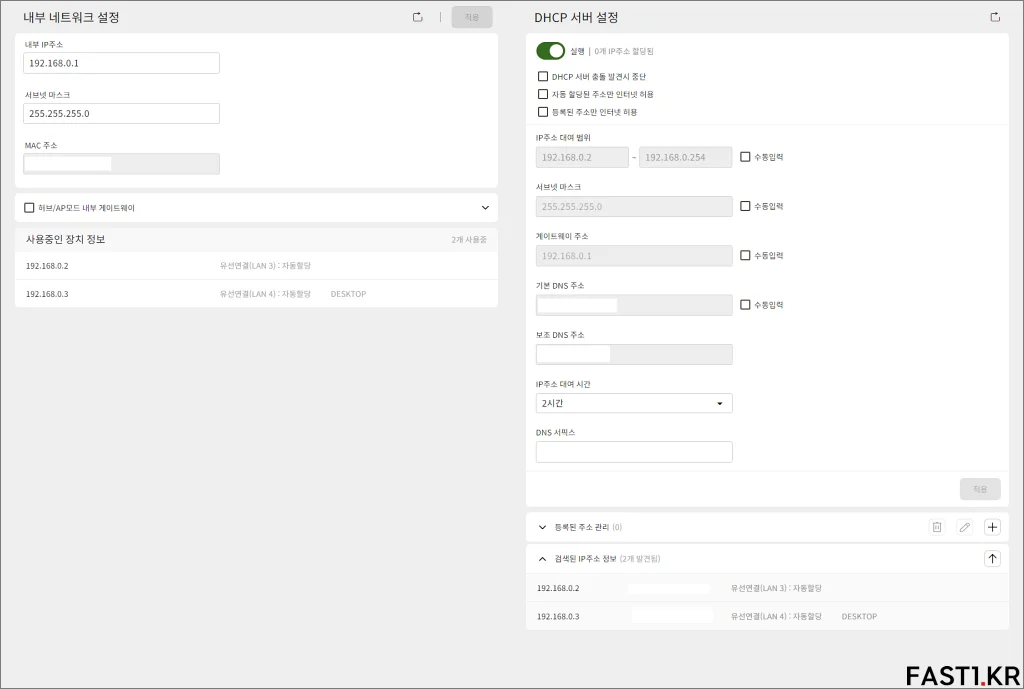This screenshot has height=689, width=1024.
Task: Click refresh icon in 내부 네트워크 설정 header
Action: coord(418,18)
